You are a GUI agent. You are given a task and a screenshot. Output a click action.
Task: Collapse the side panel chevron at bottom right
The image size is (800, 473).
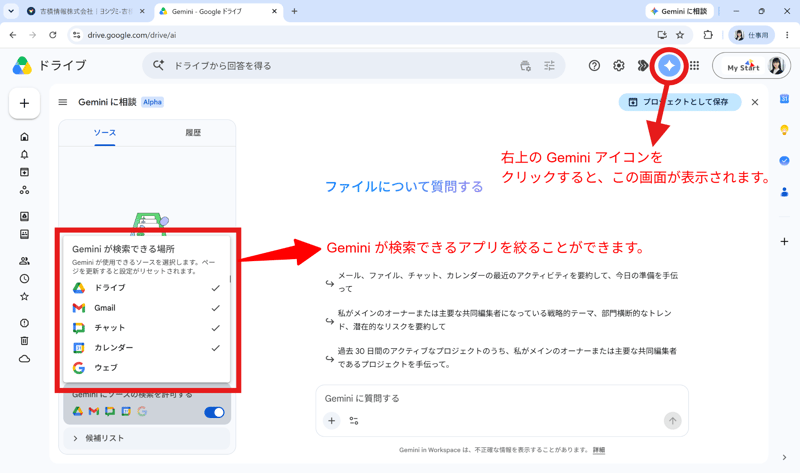pyautogui.click(x=784, y=457)
